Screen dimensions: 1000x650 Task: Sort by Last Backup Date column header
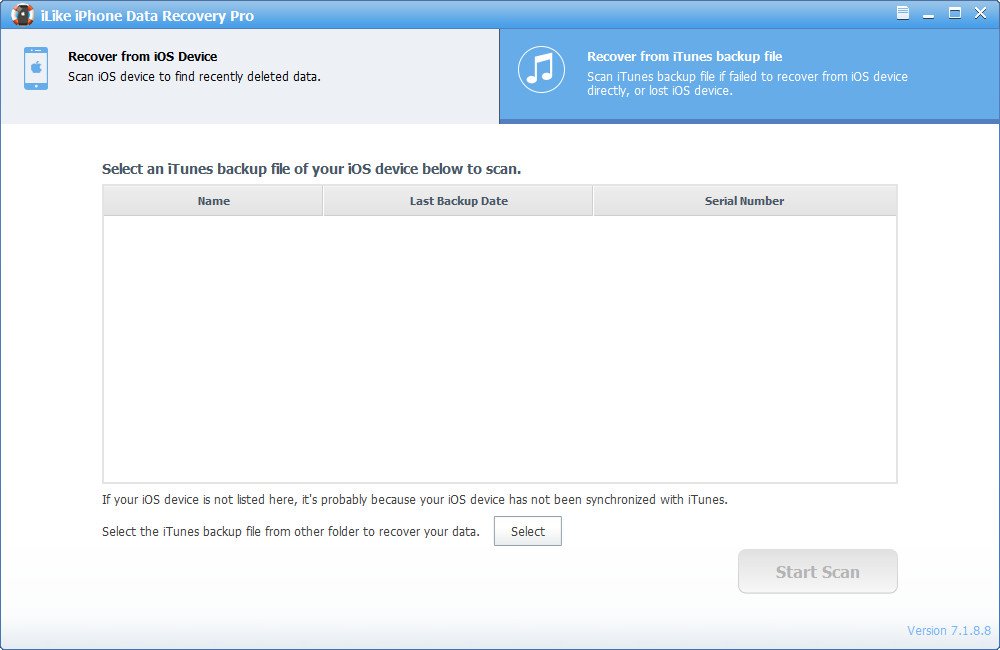(459, 201)
